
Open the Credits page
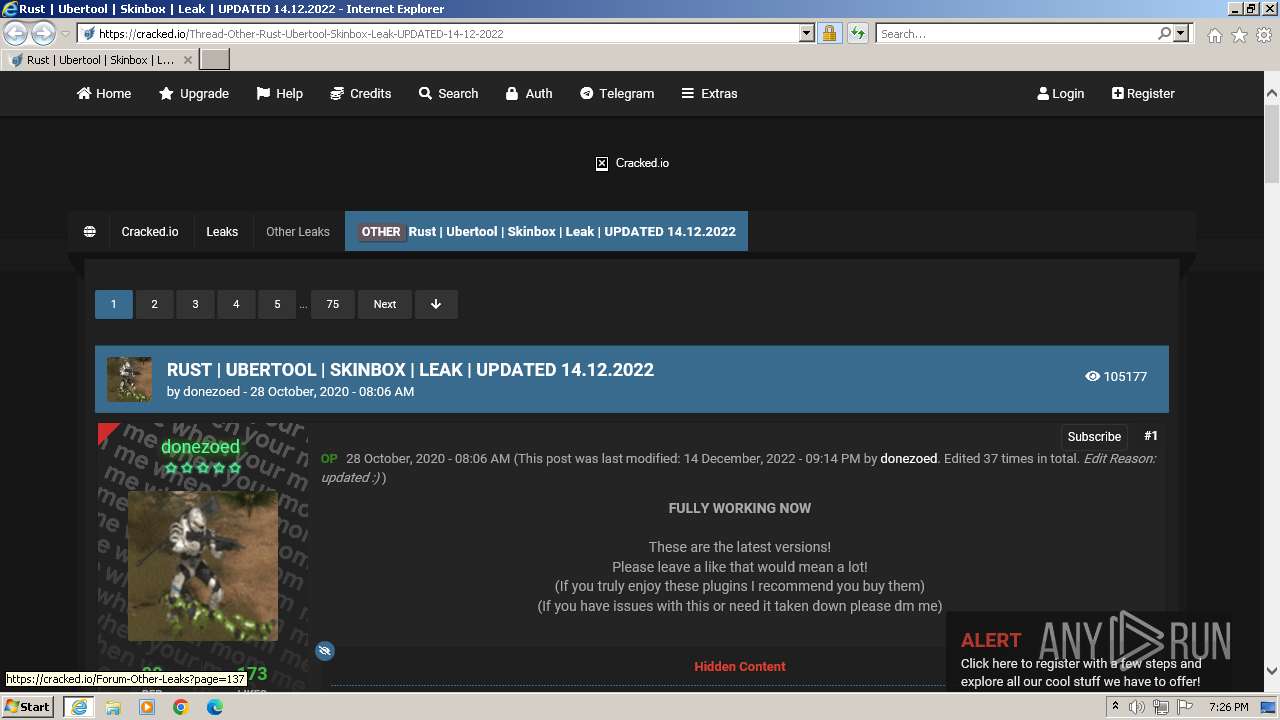point(360,93)
